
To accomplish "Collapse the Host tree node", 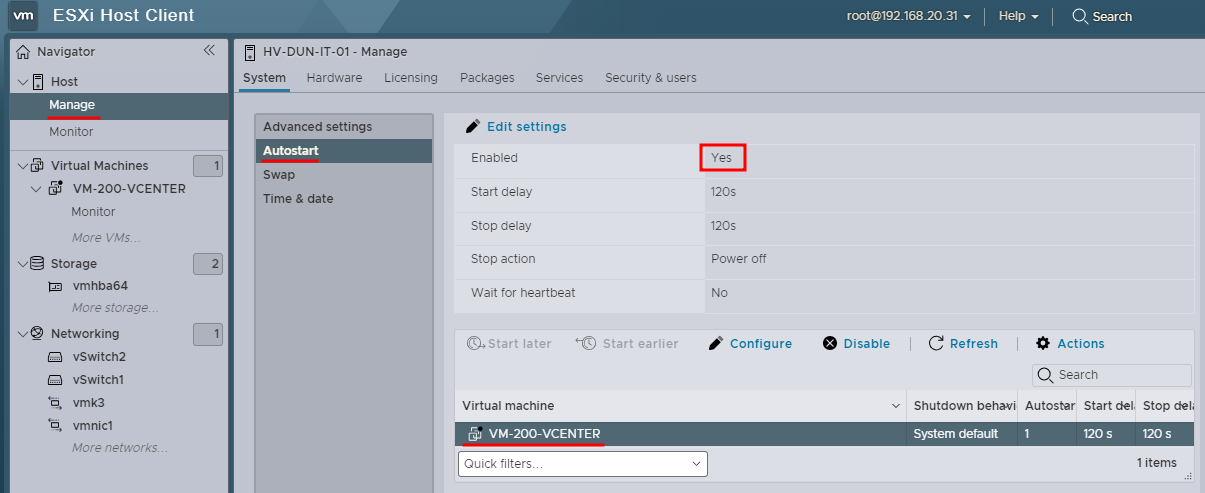I will pos(22,81).
